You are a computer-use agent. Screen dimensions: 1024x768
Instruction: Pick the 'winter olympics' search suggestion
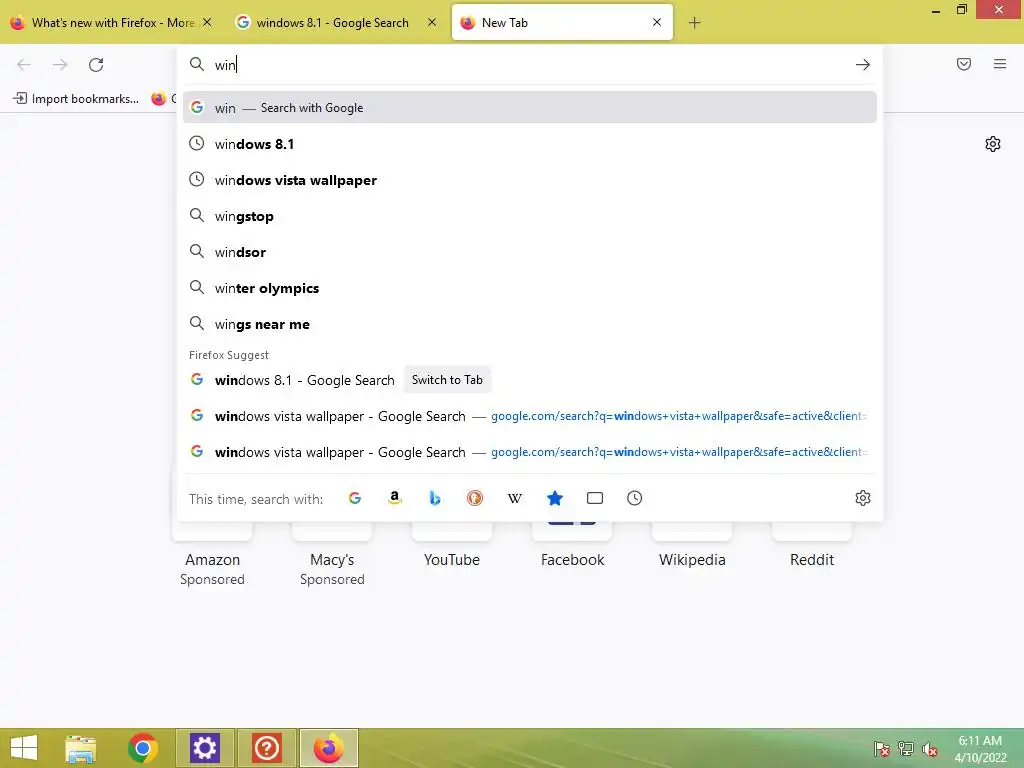(x=530, y=288)
